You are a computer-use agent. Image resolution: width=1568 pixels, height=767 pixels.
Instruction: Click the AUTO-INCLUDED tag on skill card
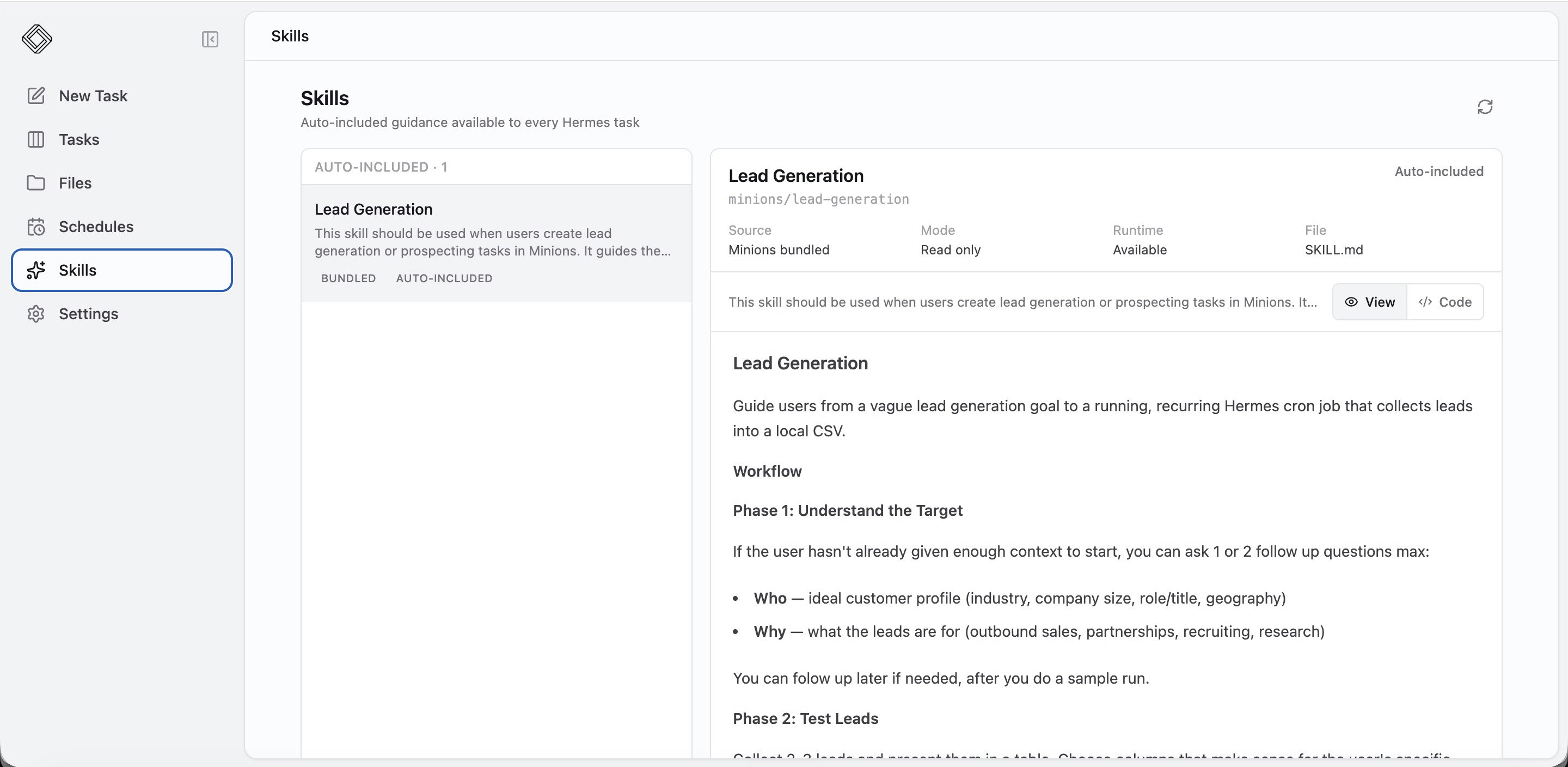(444, 278)
